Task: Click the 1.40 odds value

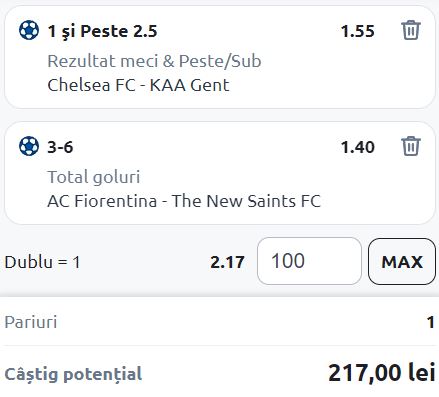Action: click(x=358, y=147)
